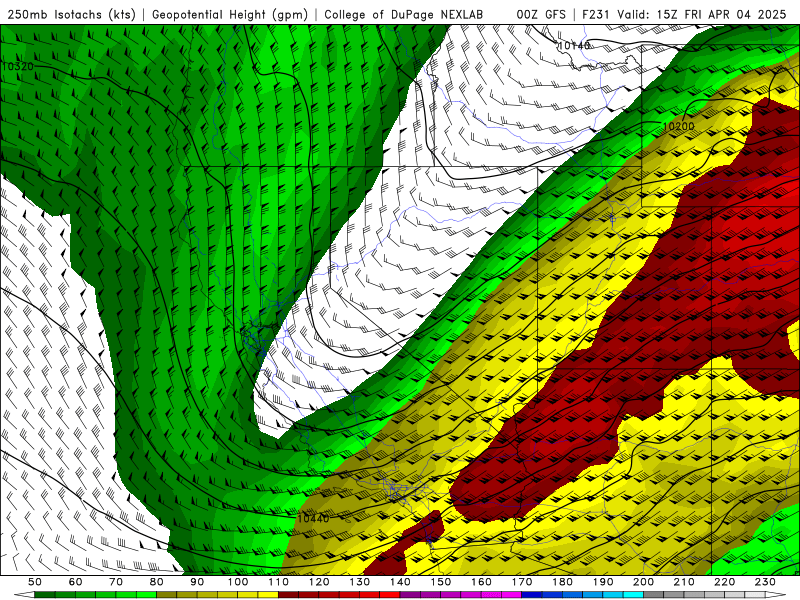Click 'College of DuPage NEXLAB' header text
Image resolution: width=800 pixels, height=600 pixels.
(403, 14)
